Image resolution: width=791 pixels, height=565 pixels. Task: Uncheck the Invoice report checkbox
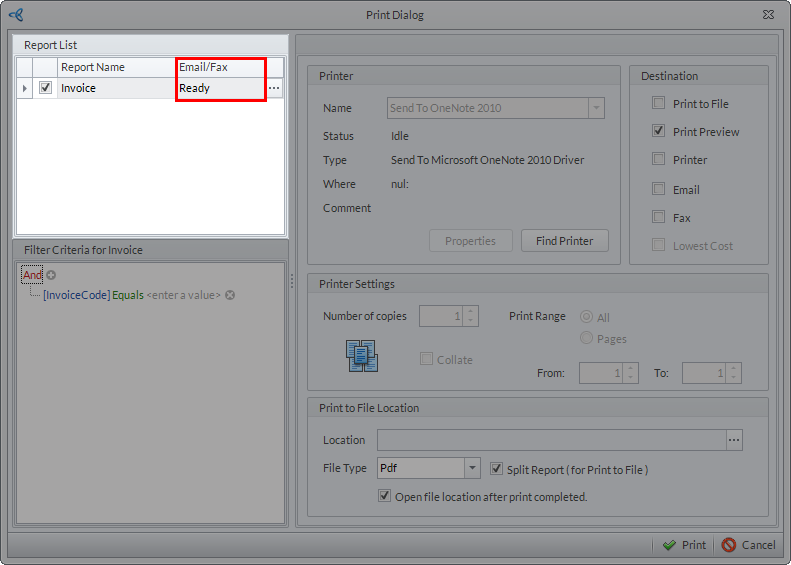(45, 88)
